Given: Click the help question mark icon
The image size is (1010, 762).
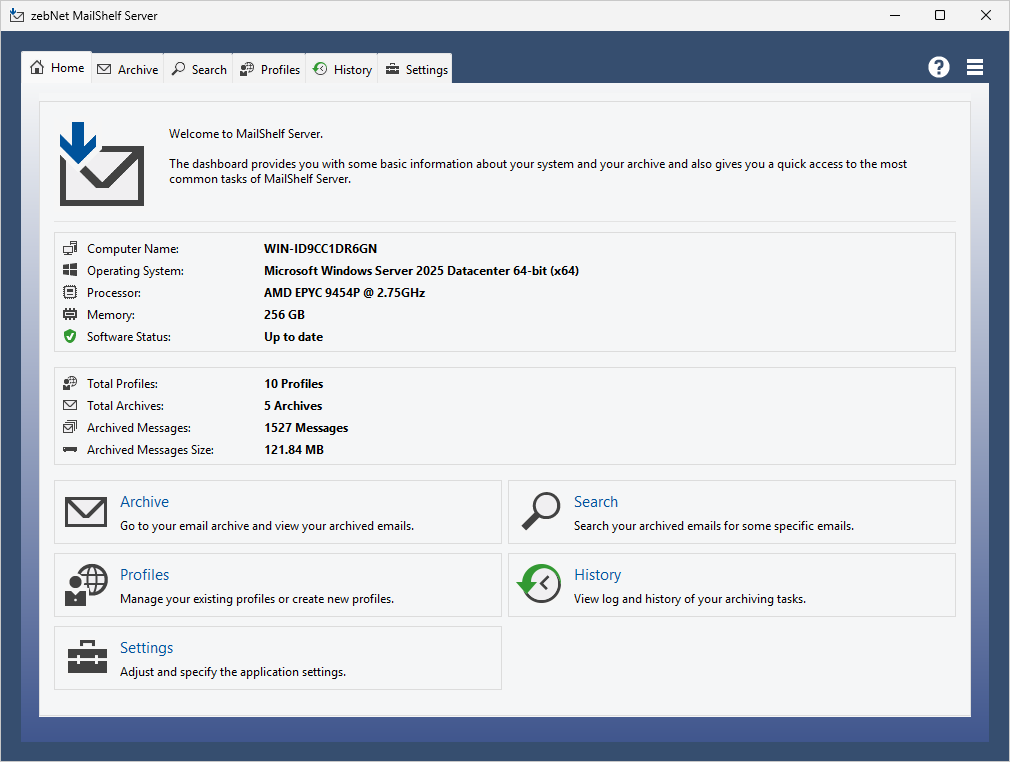Looking at the screenshot, I should point(938,67).
